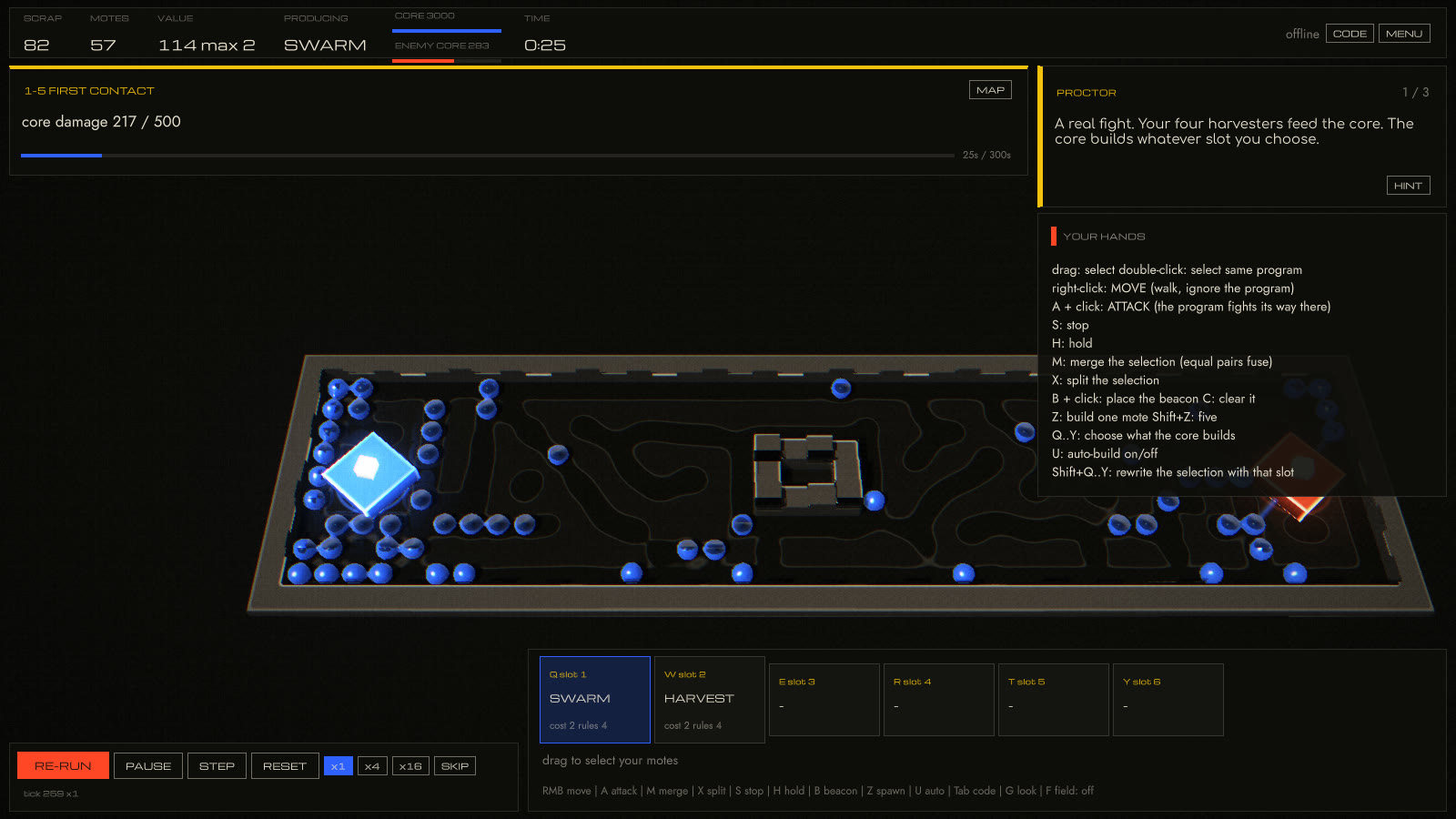Pause the simulation

148,765
